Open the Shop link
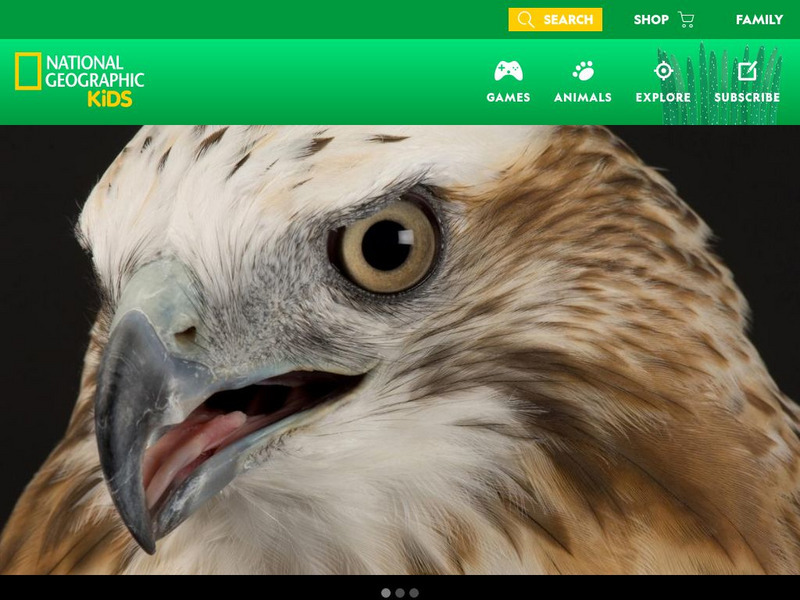 tap(651, 19)
